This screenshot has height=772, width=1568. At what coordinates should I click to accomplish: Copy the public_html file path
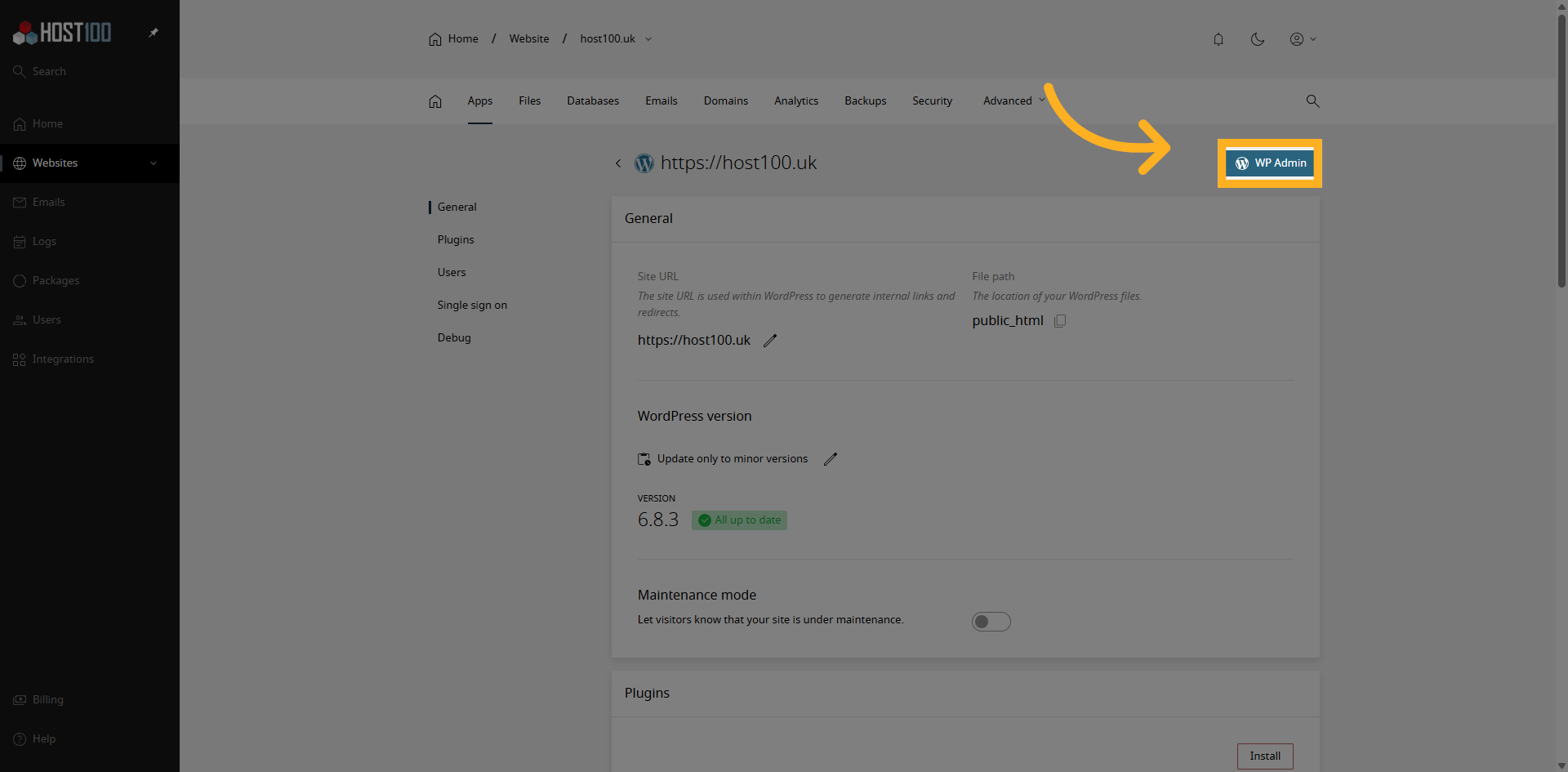coord(1060,321)
